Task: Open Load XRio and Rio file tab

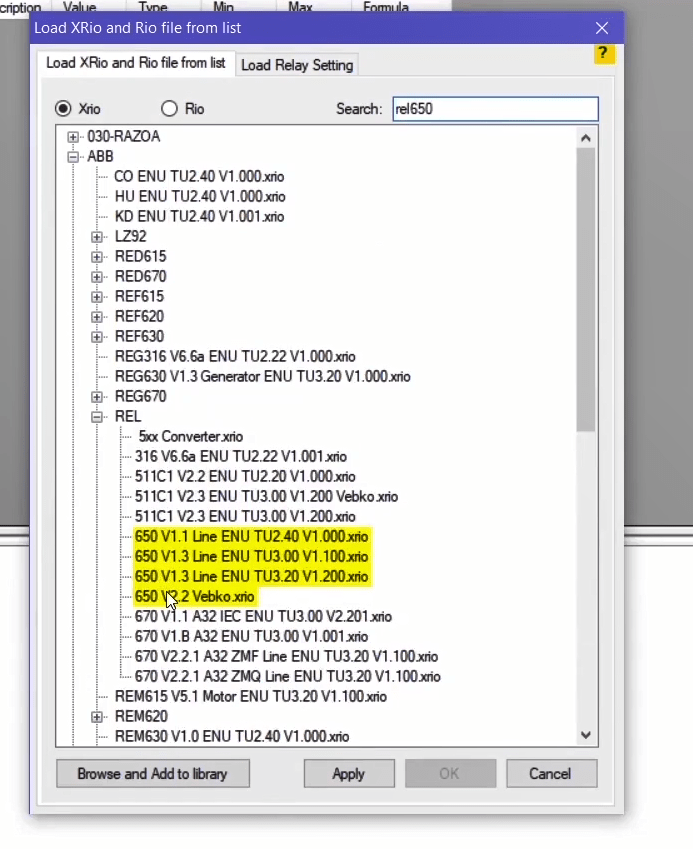Action: tap(135, 63)
